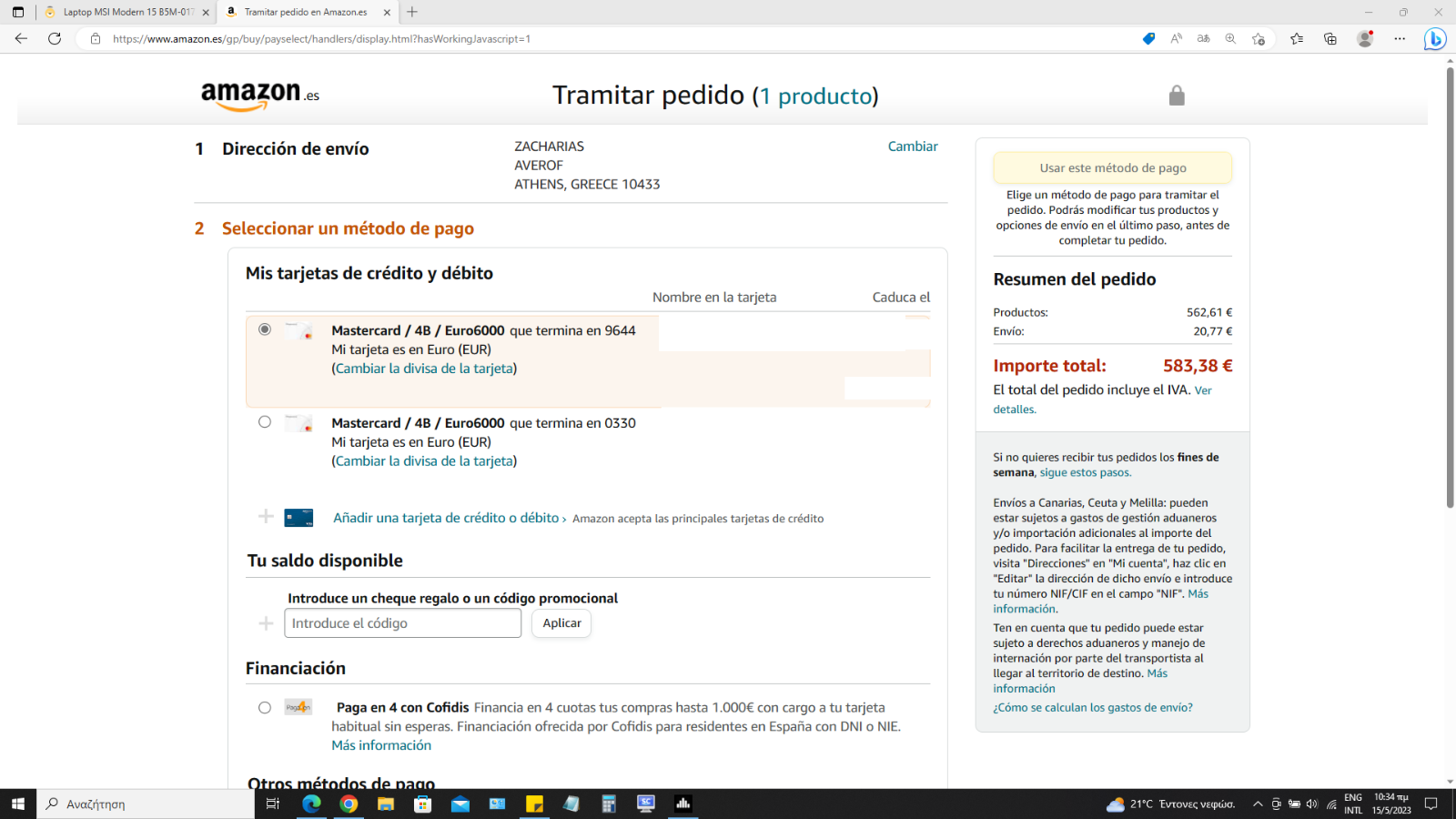Close the Tramitar pedido tab
Viewport: 1456px width, 819px height.
tap(388, 12)
